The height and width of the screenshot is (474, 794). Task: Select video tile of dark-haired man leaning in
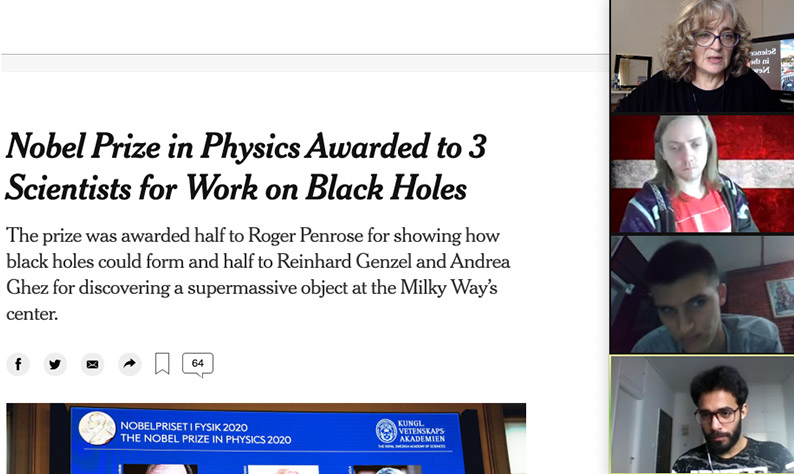coord(702,294)
